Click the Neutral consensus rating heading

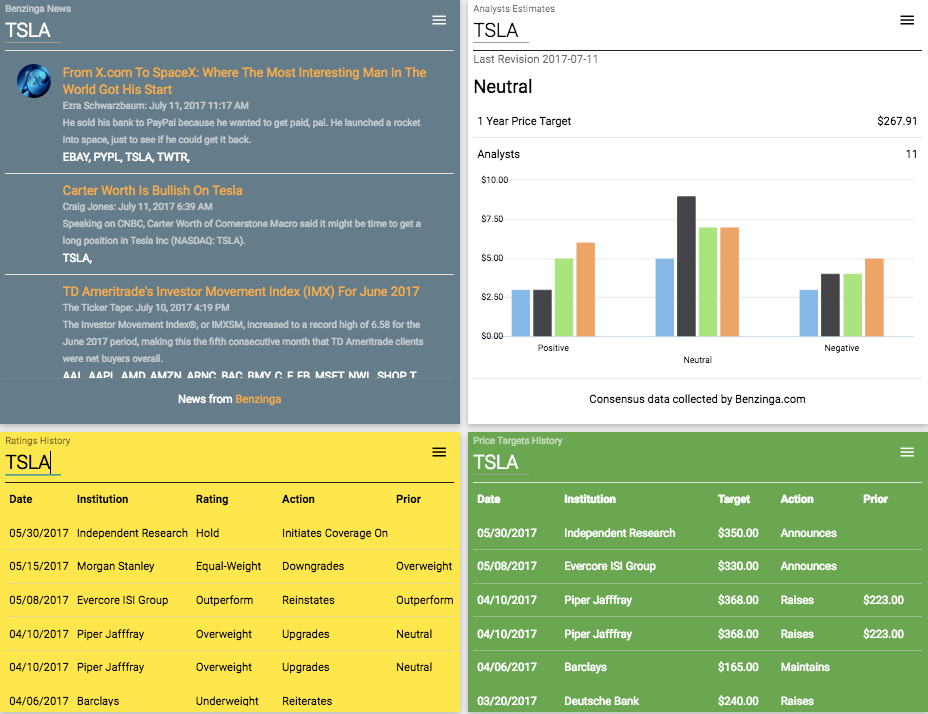point(503,86)
